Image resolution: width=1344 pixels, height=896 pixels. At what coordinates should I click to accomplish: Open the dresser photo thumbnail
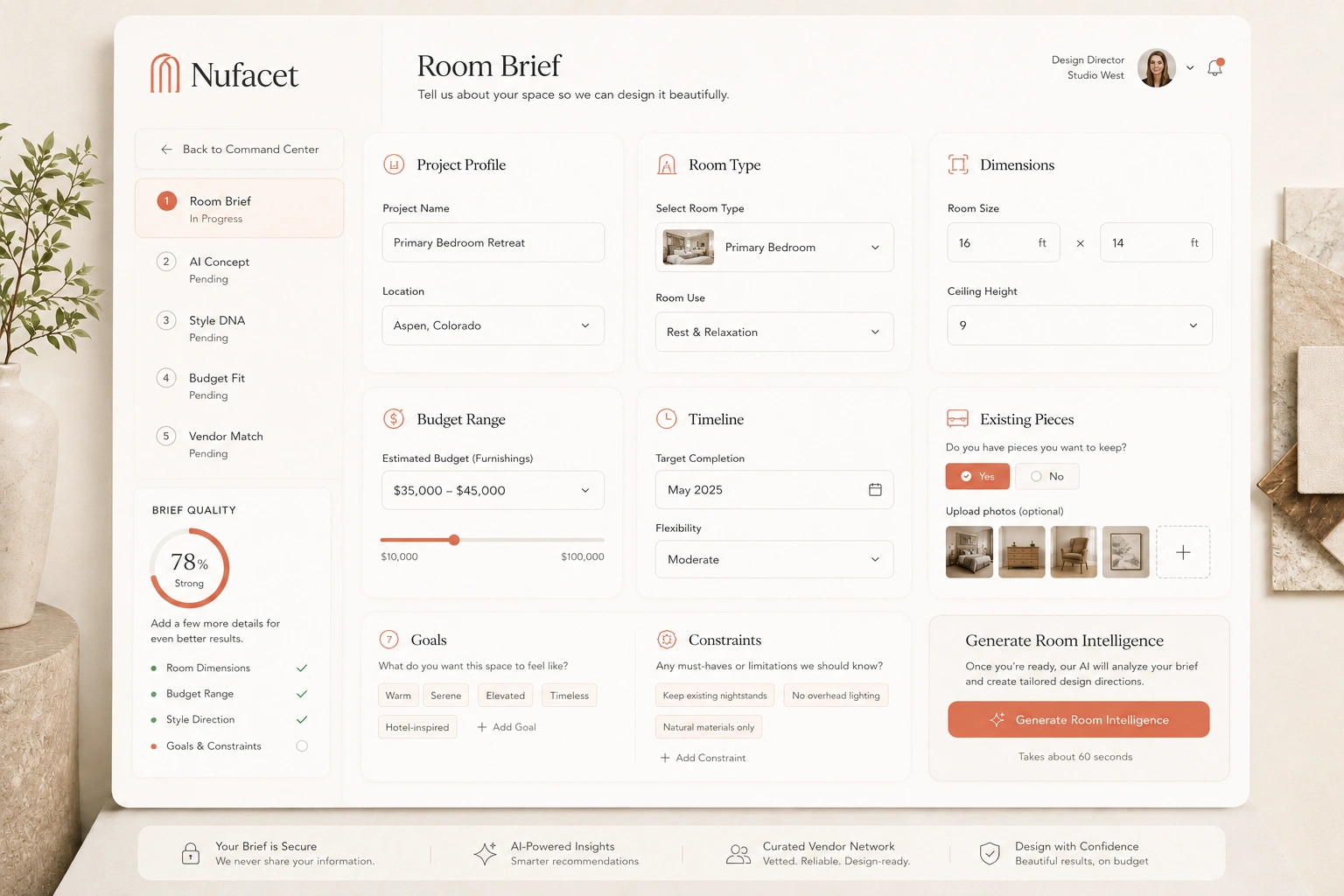(x=1022, y=552)
